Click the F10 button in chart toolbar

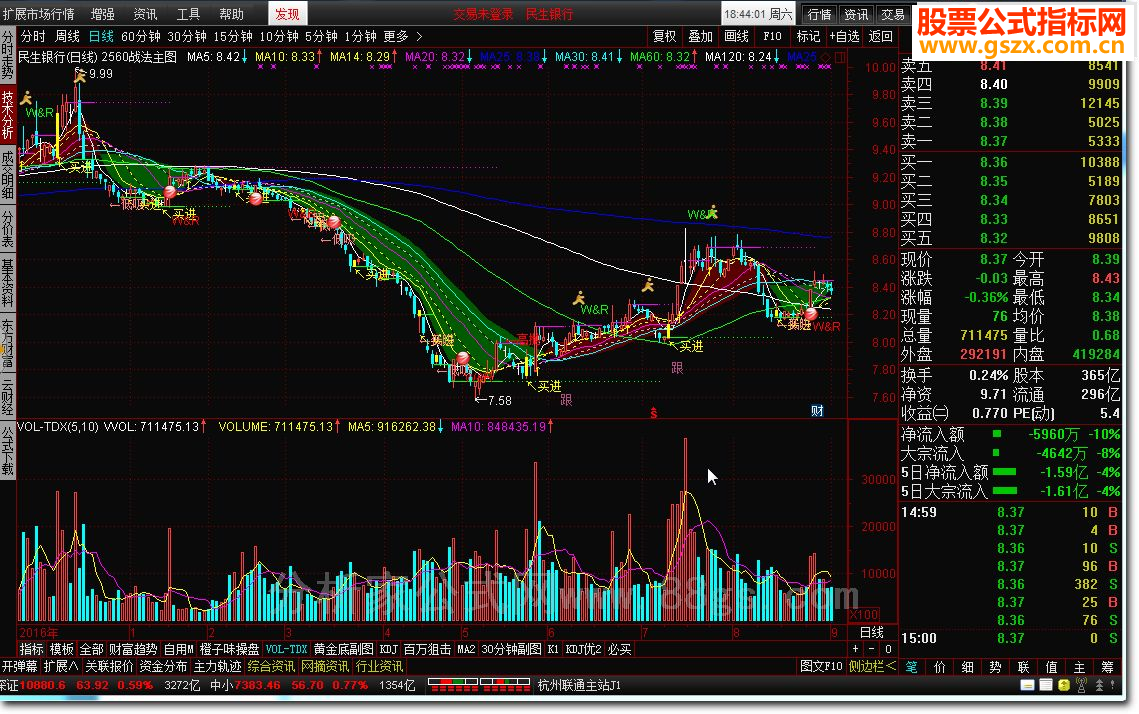(772, 36)
